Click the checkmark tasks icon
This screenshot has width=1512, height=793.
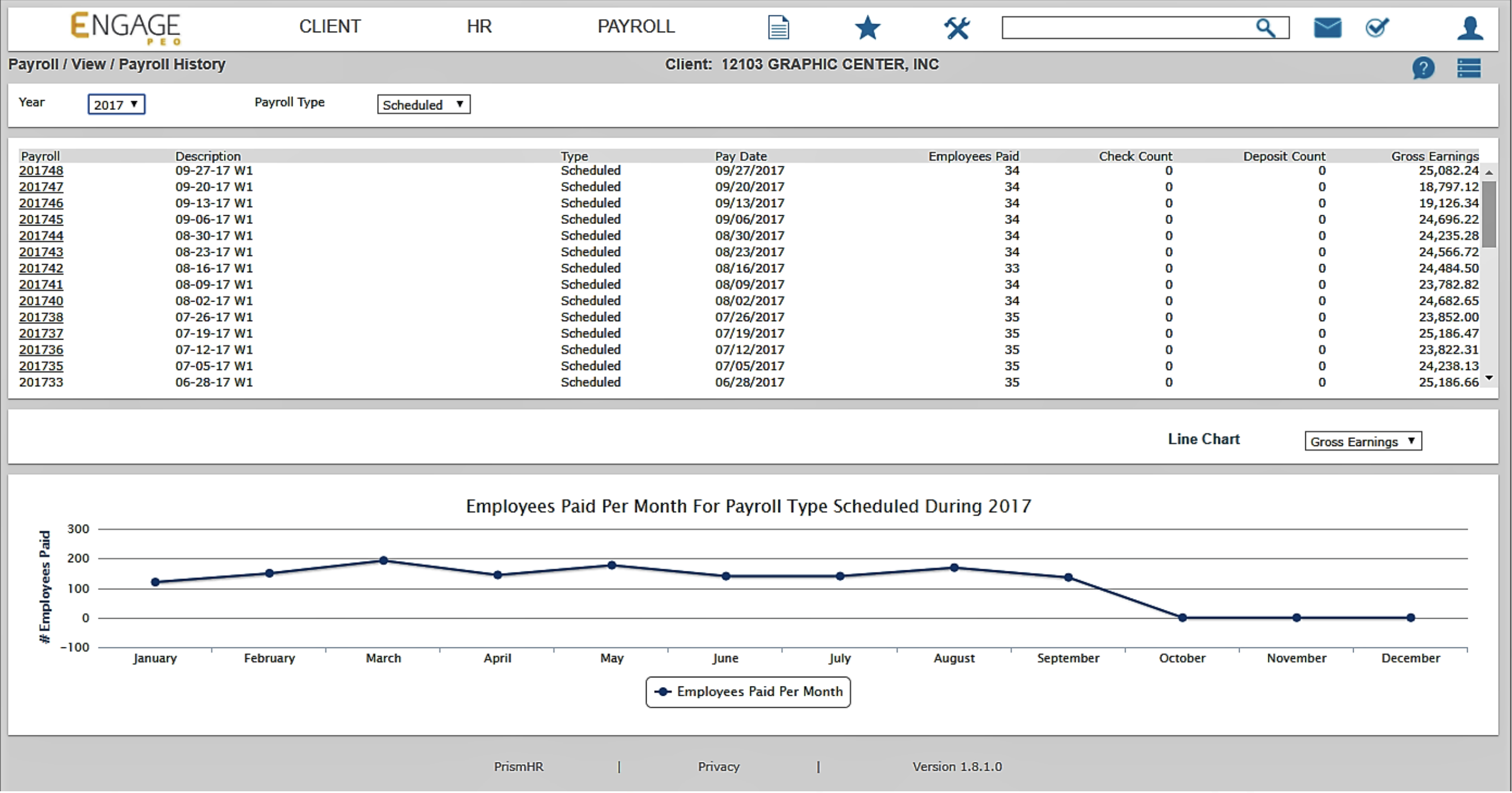[1377, 28]
